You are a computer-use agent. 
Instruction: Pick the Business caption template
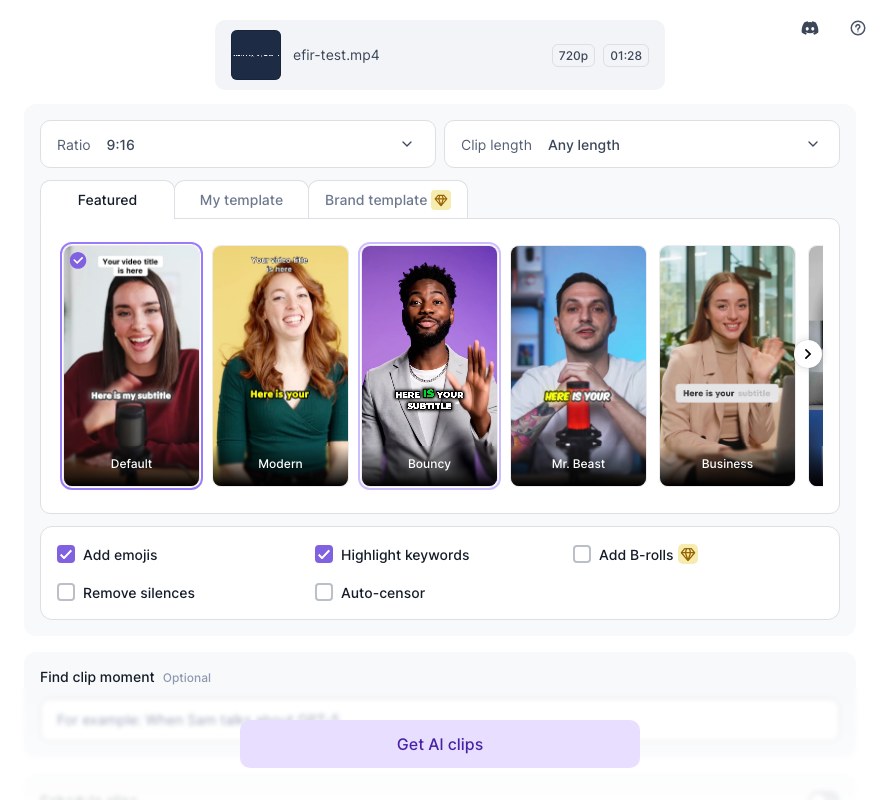click(727, 365)
